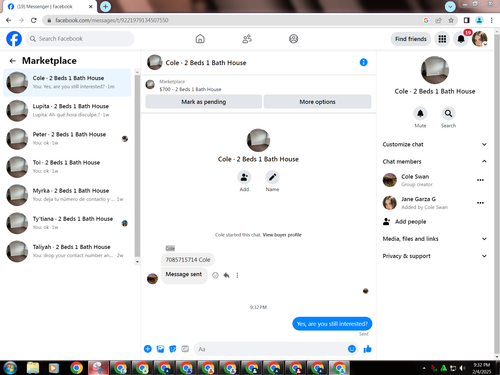Open the $700 - 2 Beds 1 Bath House listing
The height and width of the screenshot is (375, 500).
[190, 89]
